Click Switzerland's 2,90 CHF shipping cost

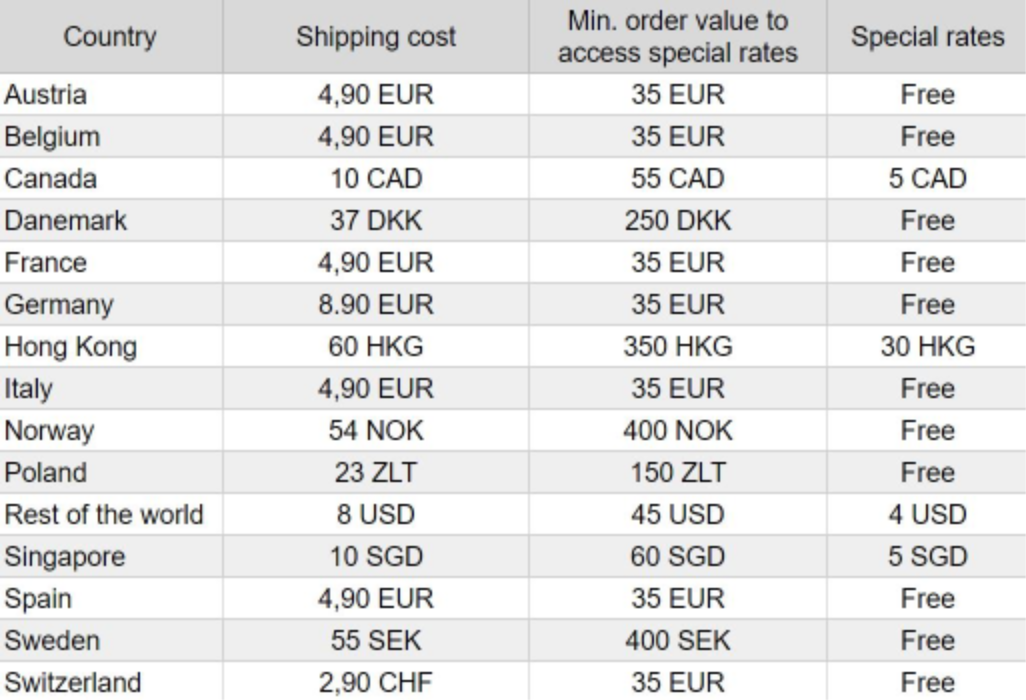click(x=376, y=683)
